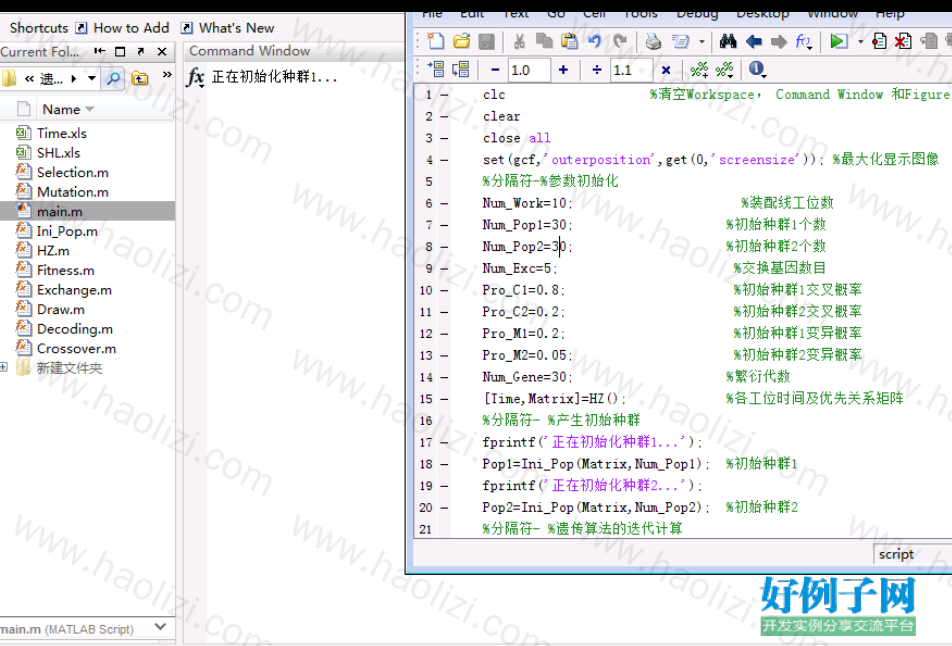Image resolution: width=952 pixels, height=646 pixels.
Task: Undock the Current Folder panel
Action: (x=141, y=52)
